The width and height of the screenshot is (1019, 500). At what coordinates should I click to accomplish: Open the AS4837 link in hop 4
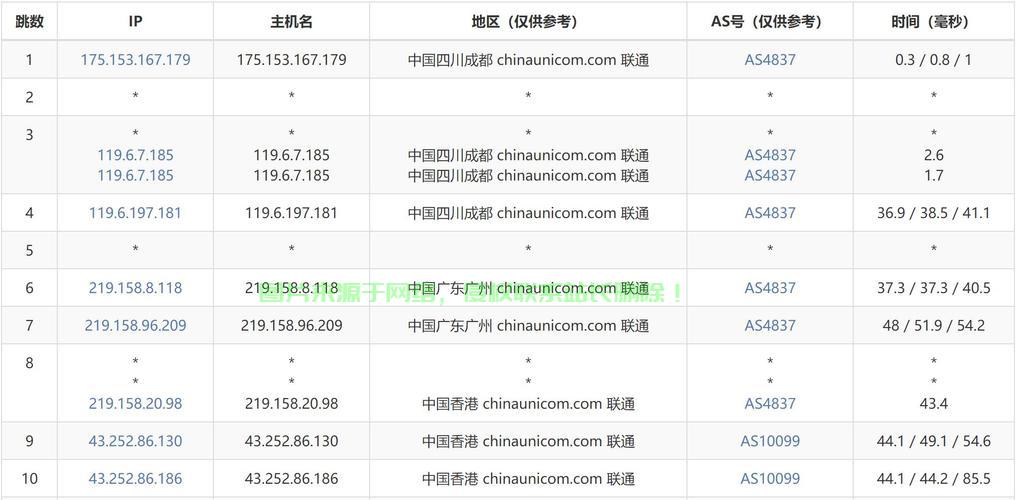770,213
